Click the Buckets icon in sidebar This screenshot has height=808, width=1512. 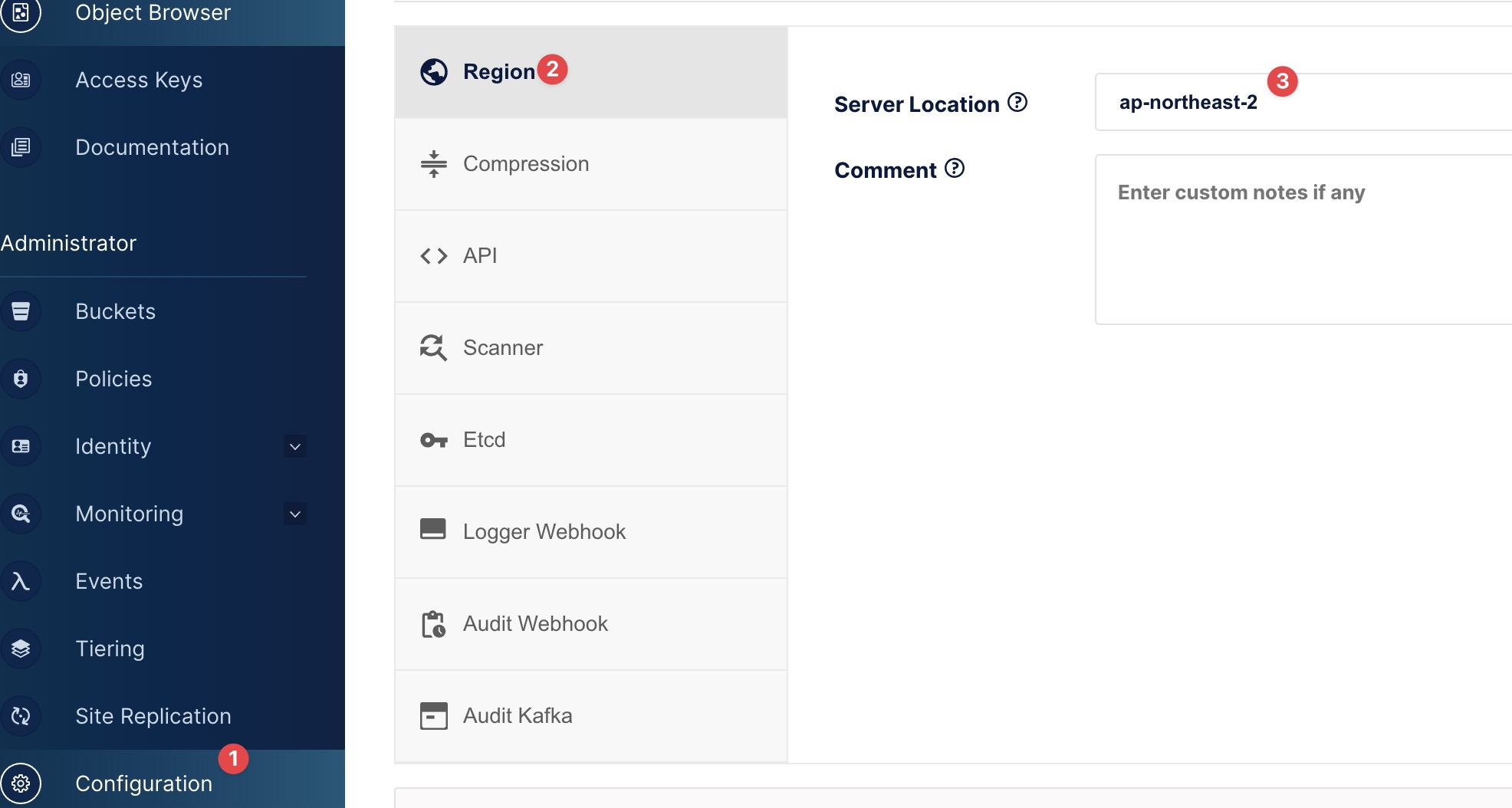pos(21,311)
